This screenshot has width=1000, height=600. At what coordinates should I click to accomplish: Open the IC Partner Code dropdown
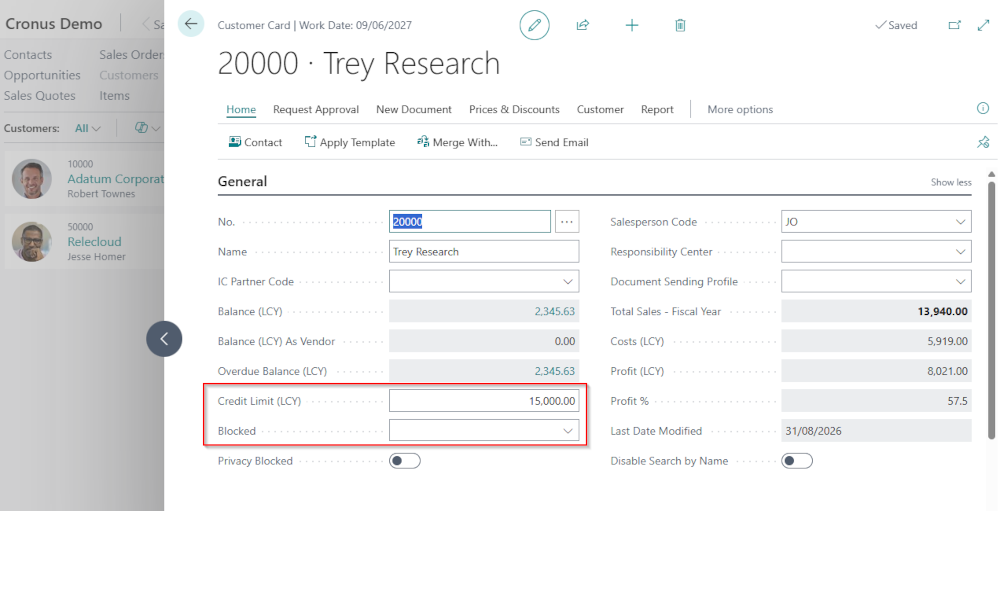coord(568,282)
